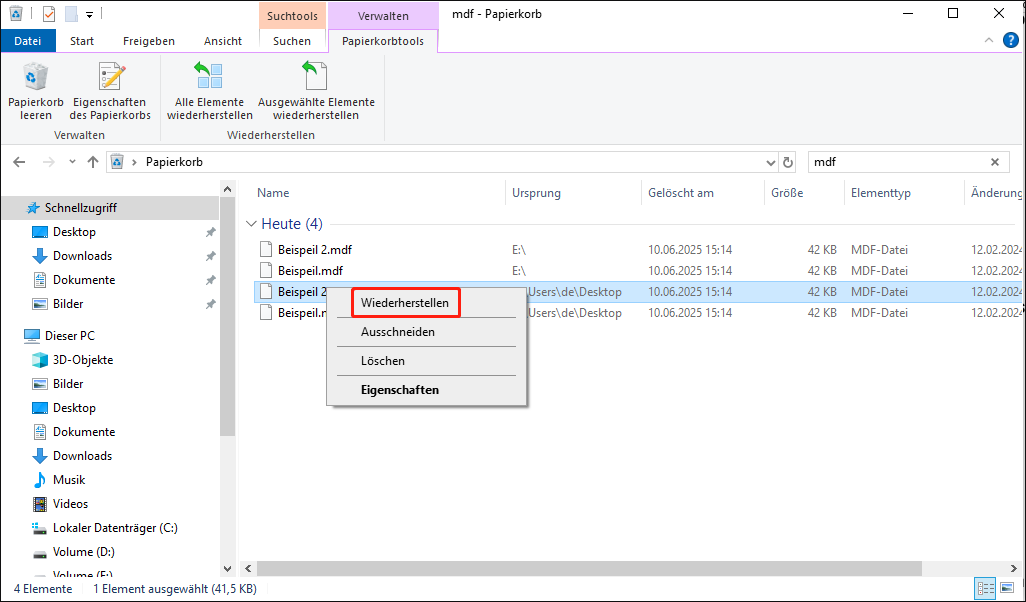
Task: Clear the mdf search with X
Action: 995,162
